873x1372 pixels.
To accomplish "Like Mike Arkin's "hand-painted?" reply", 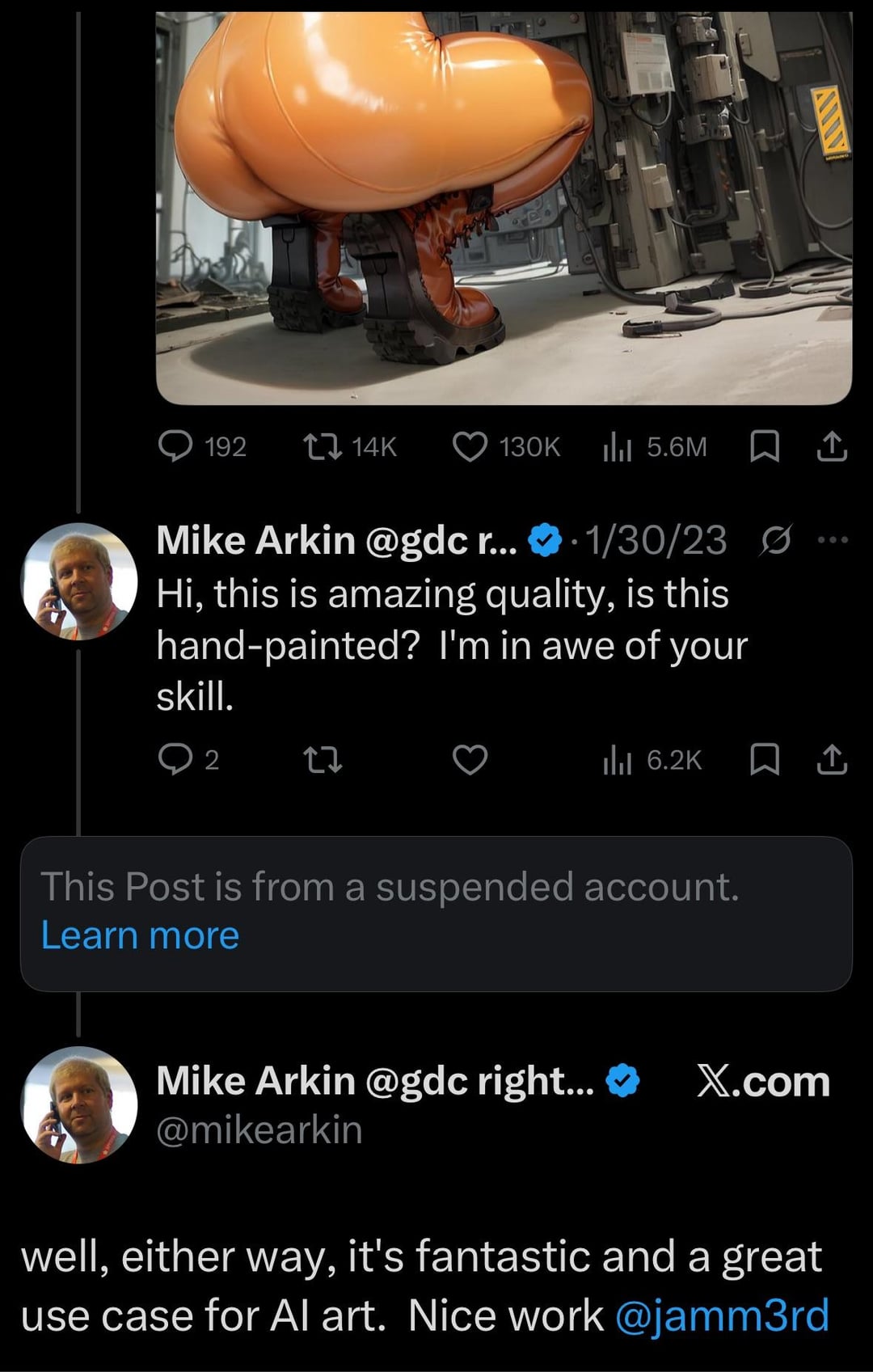I will click(x=470, y=760).
